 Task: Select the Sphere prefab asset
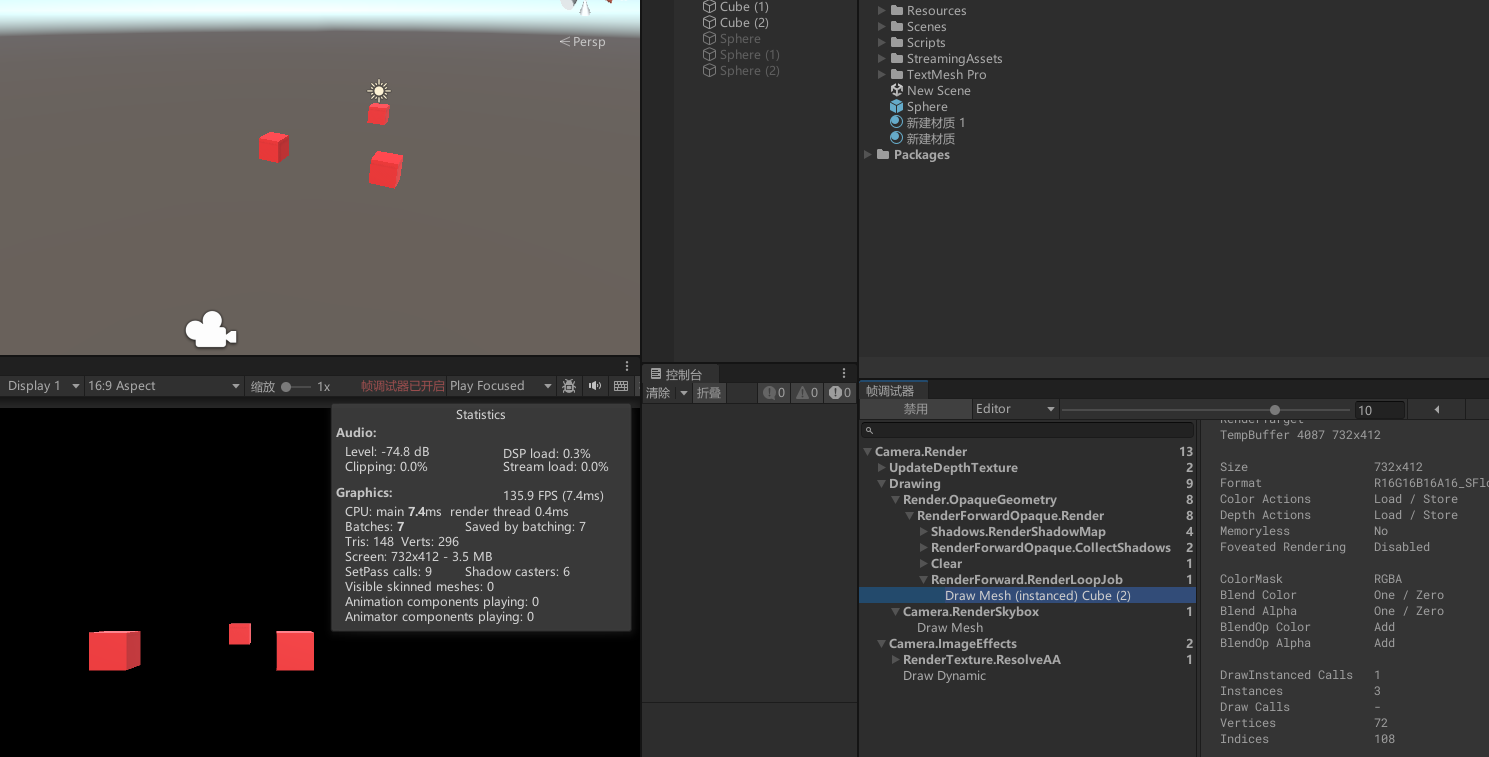point(926,107)
